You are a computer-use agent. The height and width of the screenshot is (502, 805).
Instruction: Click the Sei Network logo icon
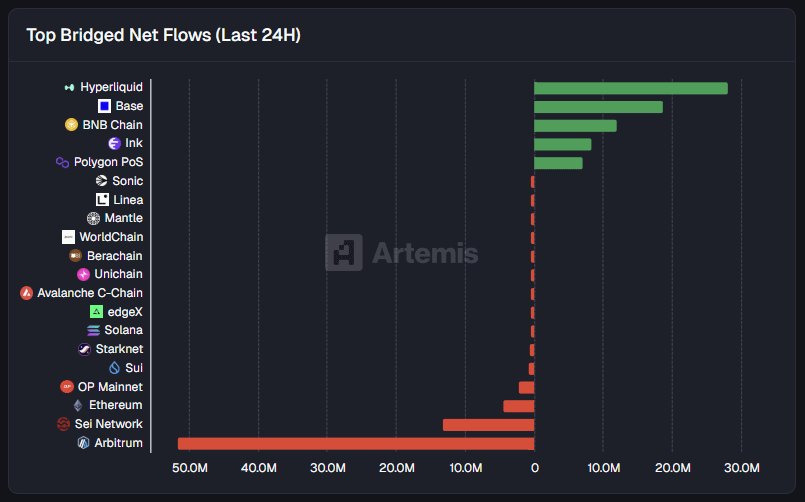click(64, 424)
